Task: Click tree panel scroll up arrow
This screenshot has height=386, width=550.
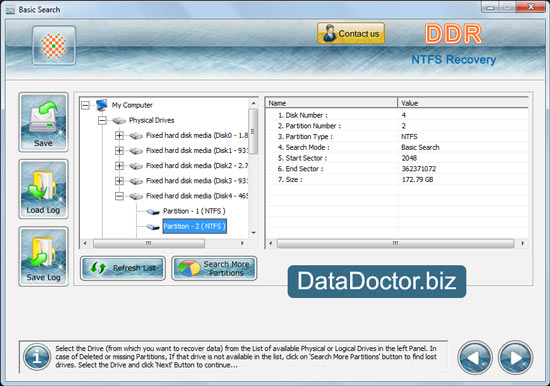Action: point(253,103)
